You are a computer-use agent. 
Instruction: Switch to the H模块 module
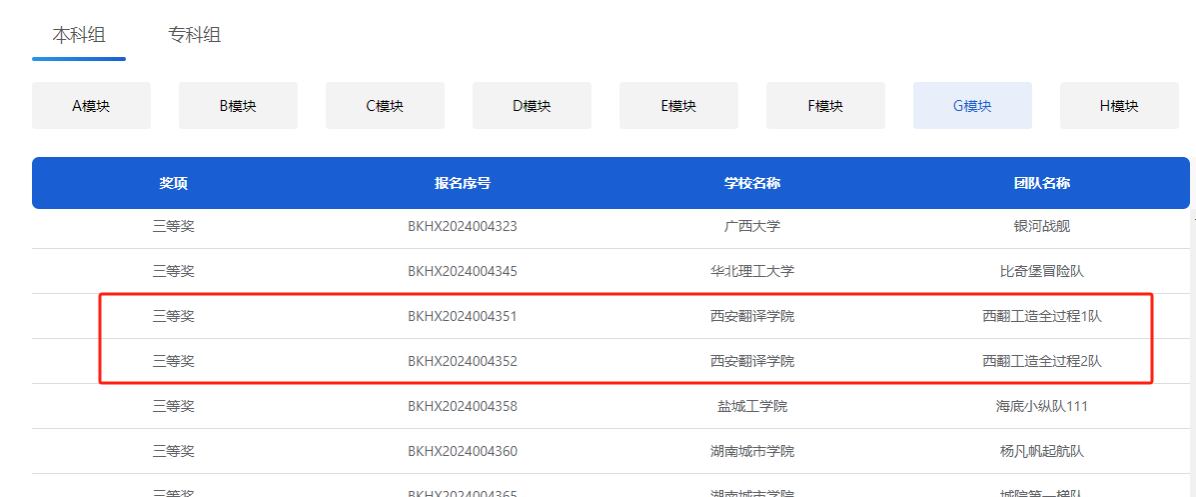click(1119, 106)
